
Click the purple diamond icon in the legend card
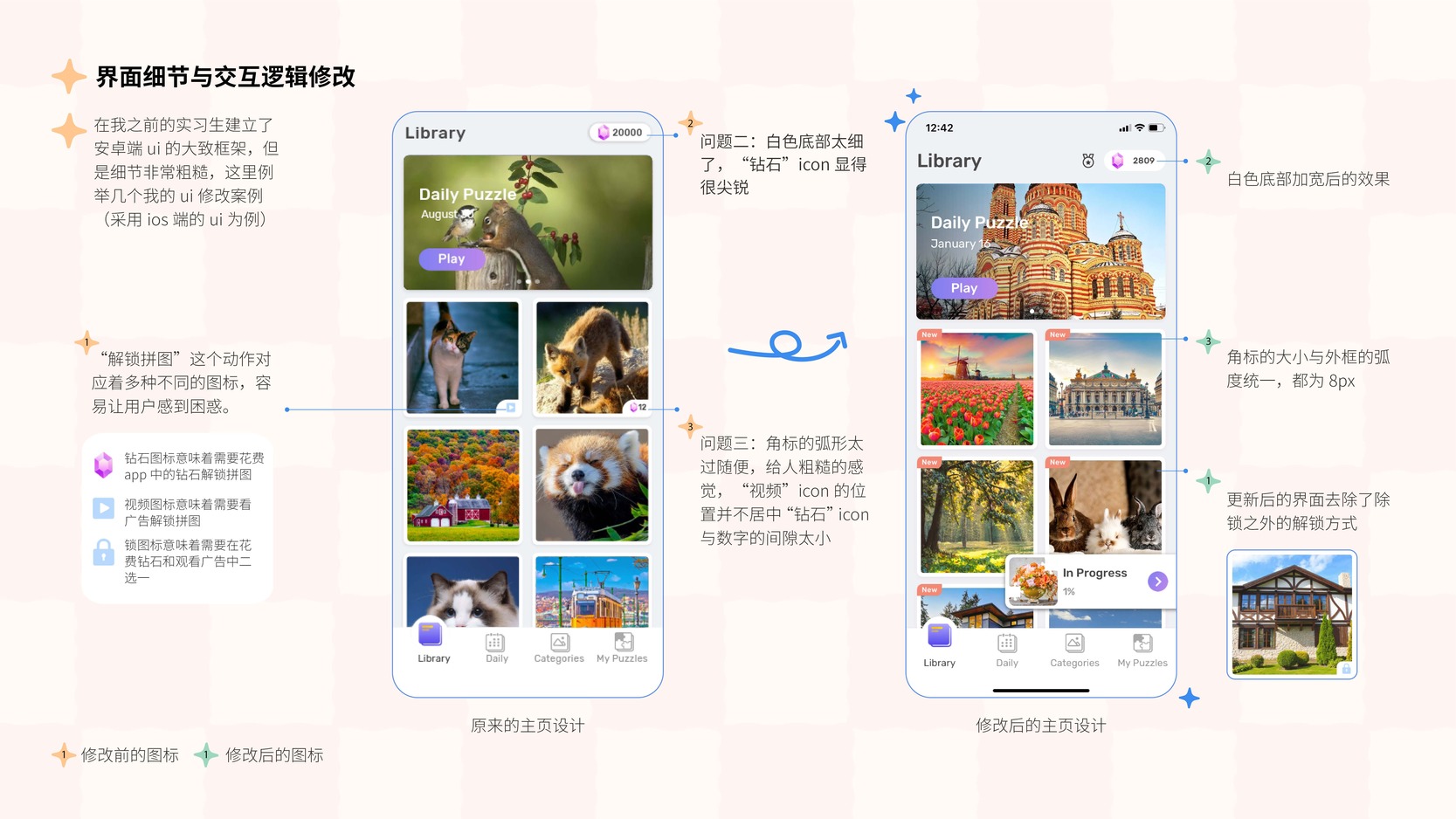click(x=104, y=465)
